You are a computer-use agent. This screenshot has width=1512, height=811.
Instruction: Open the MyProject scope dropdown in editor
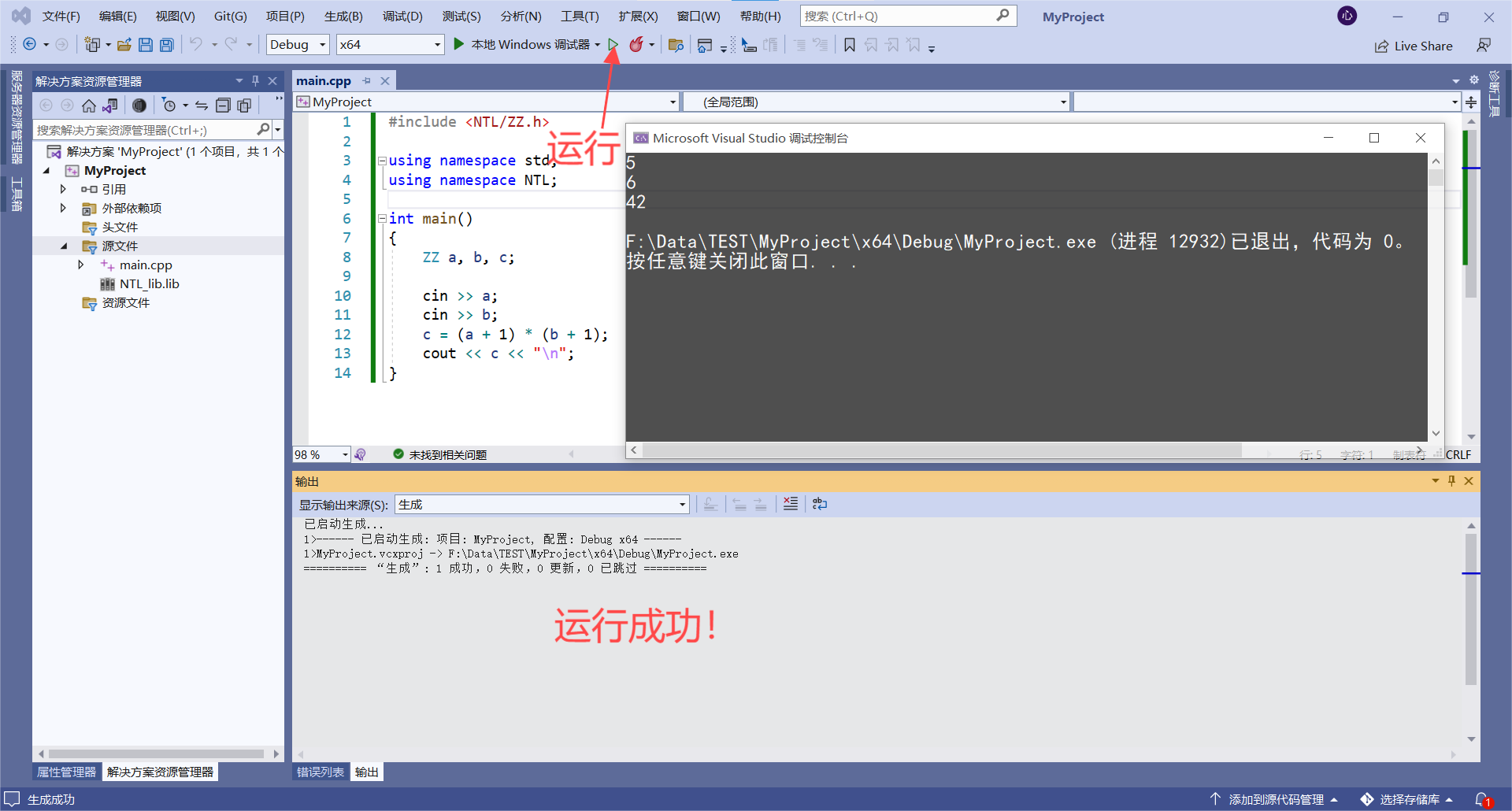[x=486, y=102]
